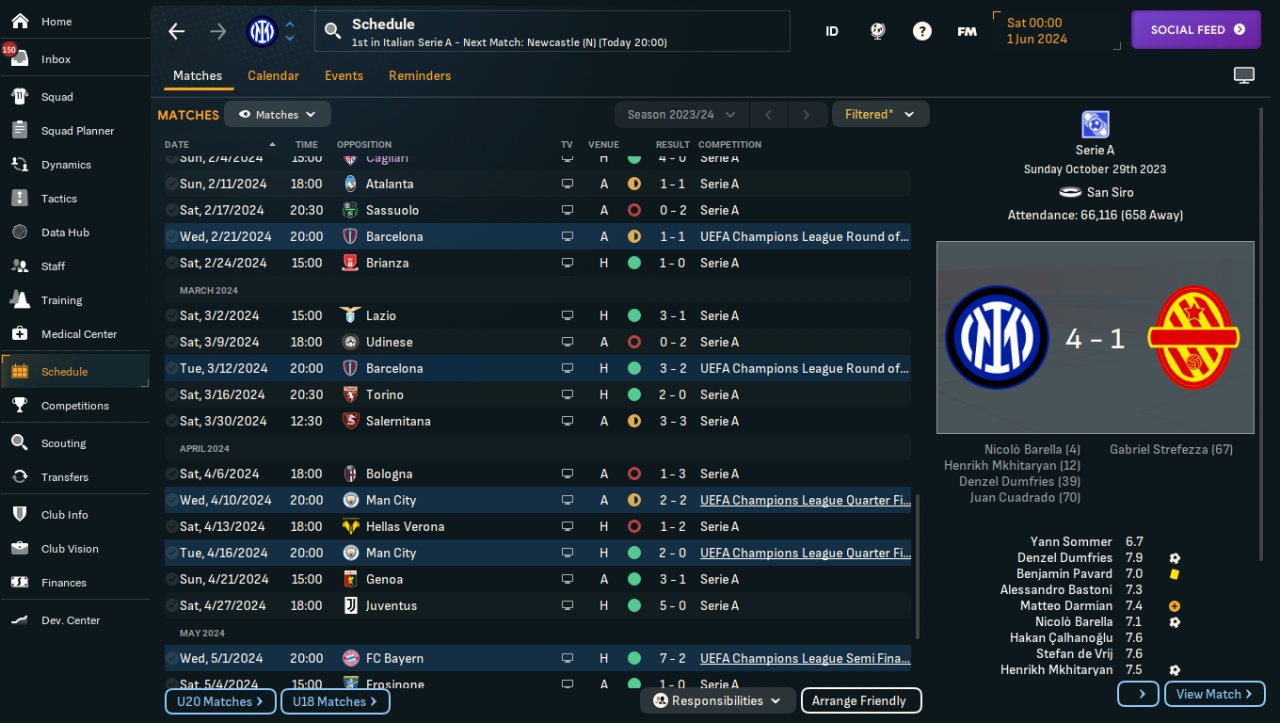Expand the Responsibilities dropdown
1280x723 pixels.
pos(718,700)
